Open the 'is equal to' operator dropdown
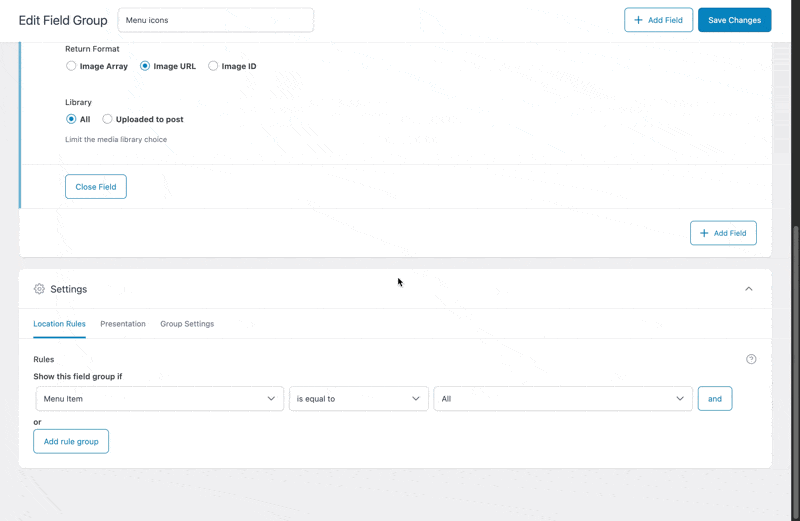Image resolution: width=800 pixels, height=521 pixels. [x=358, y=398]
